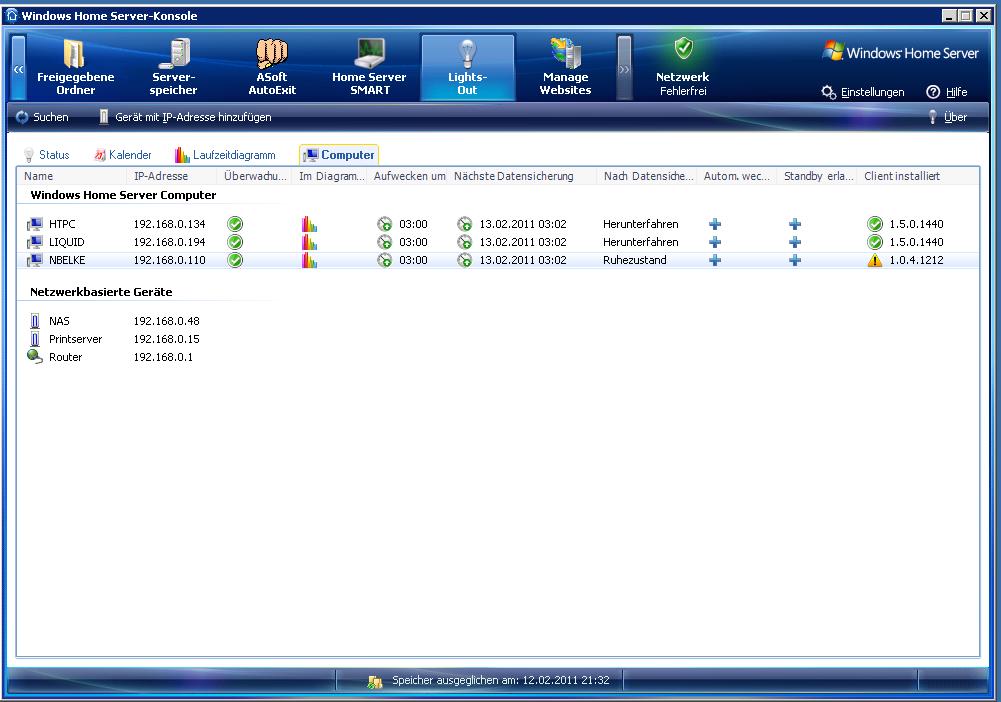Click NAS device icon
Screen dimensions: 1001x702
(35, 321)
